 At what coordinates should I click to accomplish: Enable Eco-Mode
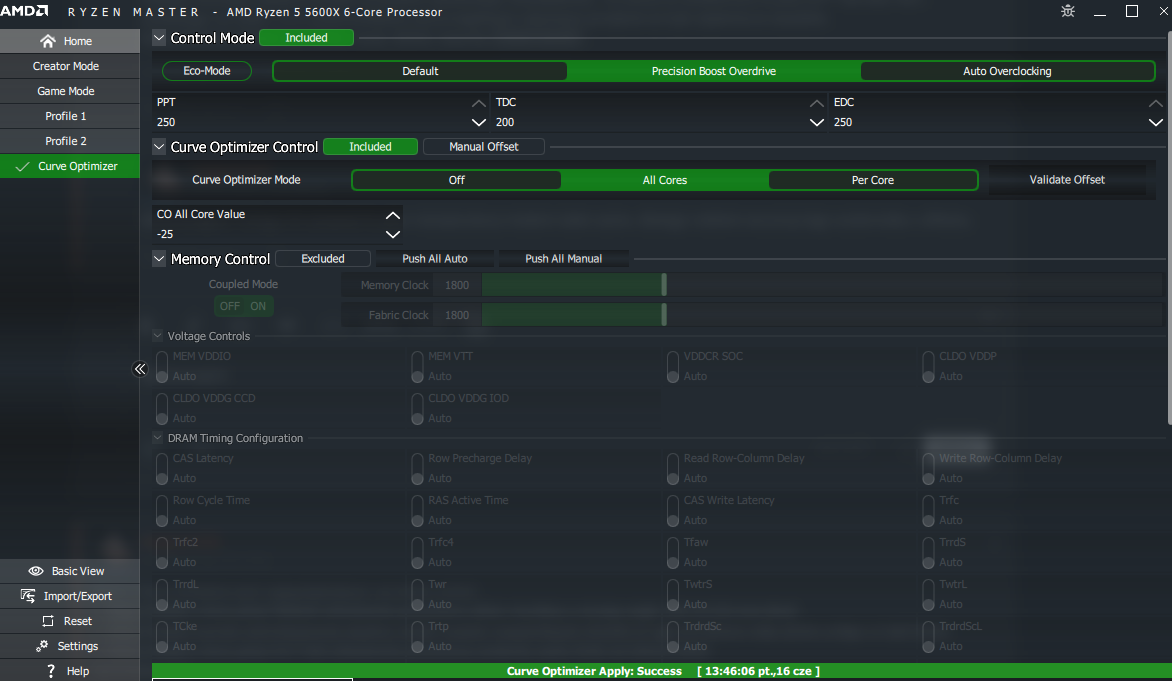click(x=207, y=71)
